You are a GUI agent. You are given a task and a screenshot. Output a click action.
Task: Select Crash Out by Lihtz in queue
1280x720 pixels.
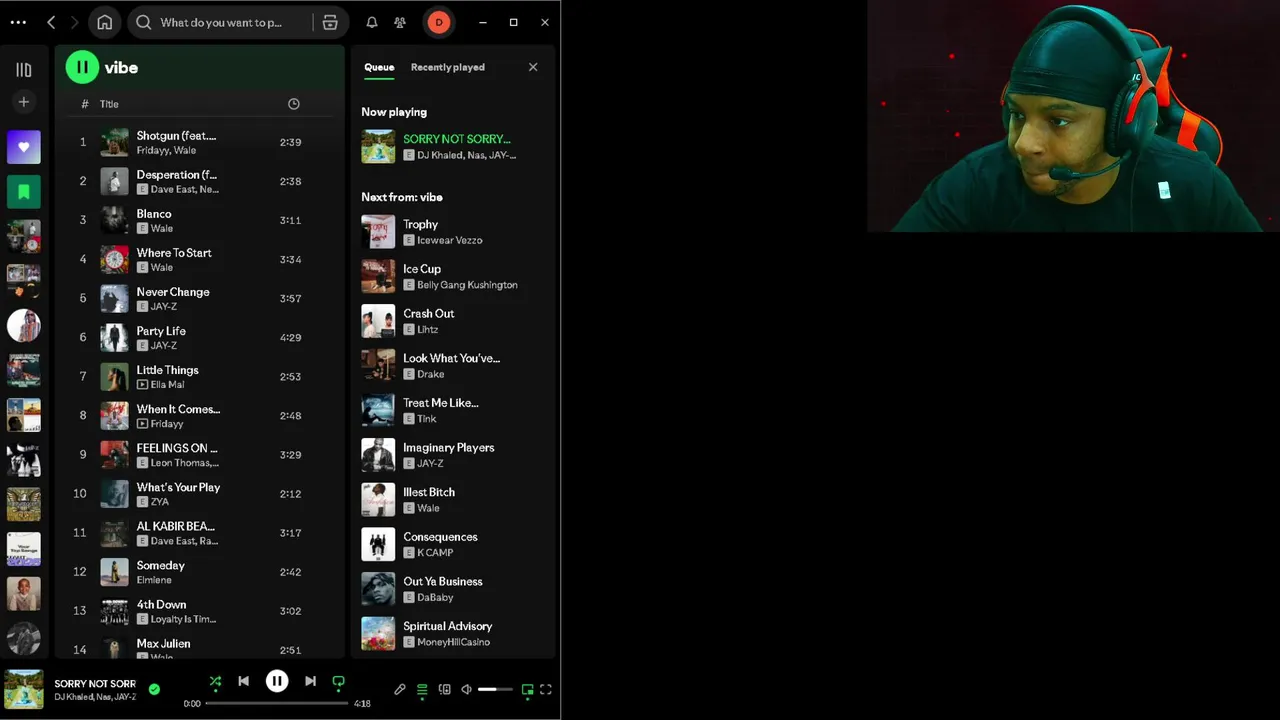point(452,321)
